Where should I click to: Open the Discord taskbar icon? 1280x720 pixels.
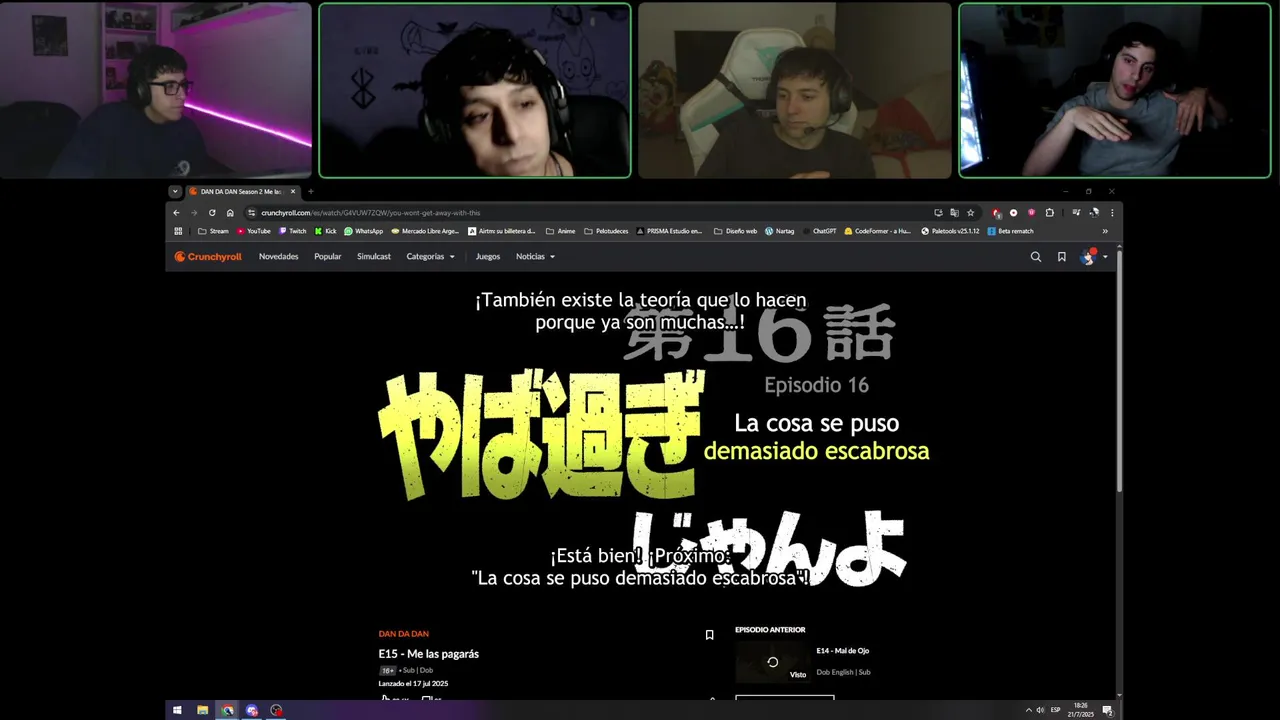252,710
